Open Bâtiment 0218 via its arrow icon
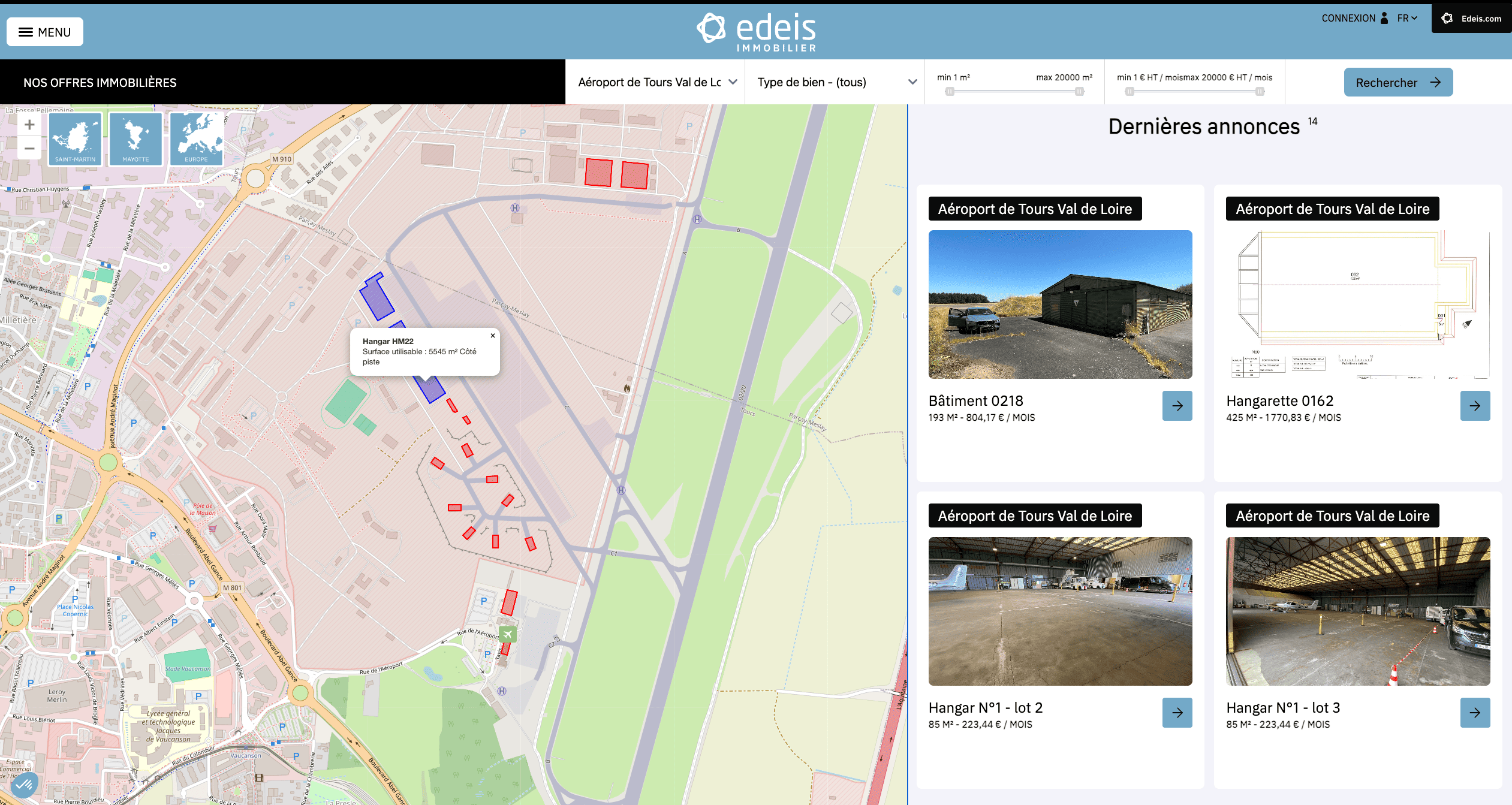This screenshot has width=1512, height=805. 1177,406
